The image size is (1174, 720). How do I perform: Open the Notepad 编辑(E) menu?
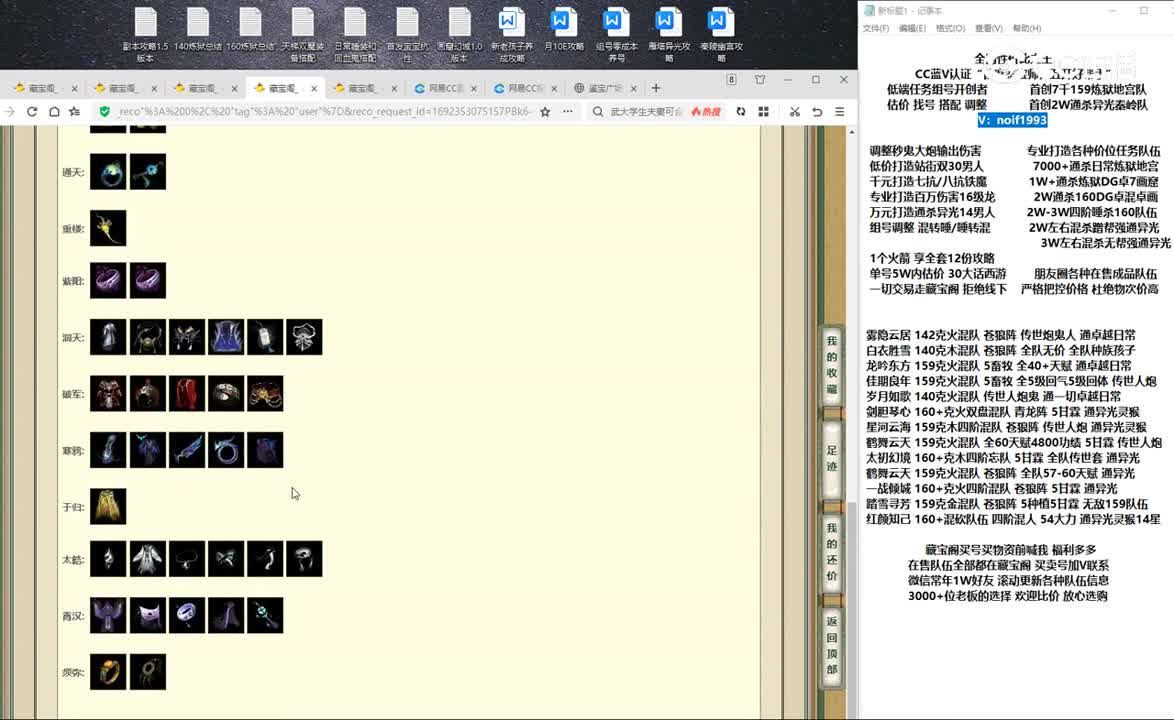pos(912,28)
